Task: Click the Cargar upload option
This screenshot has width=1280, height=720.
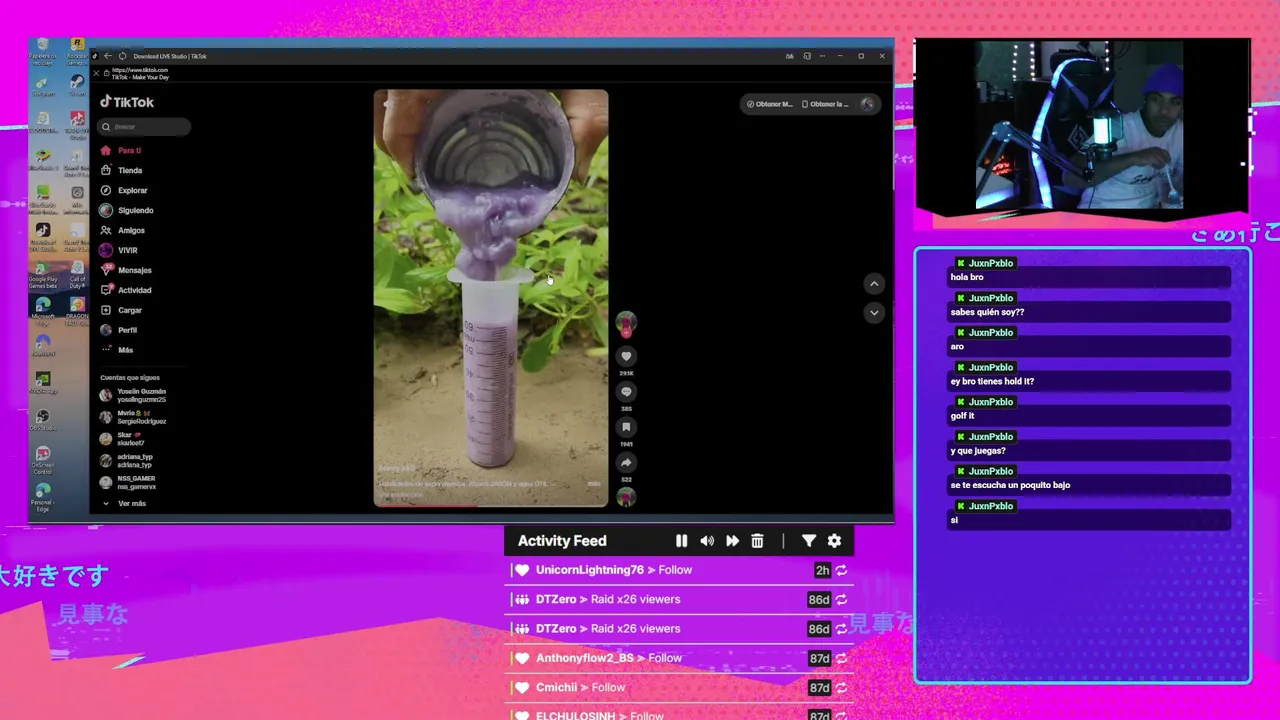Action: [121, 310]
